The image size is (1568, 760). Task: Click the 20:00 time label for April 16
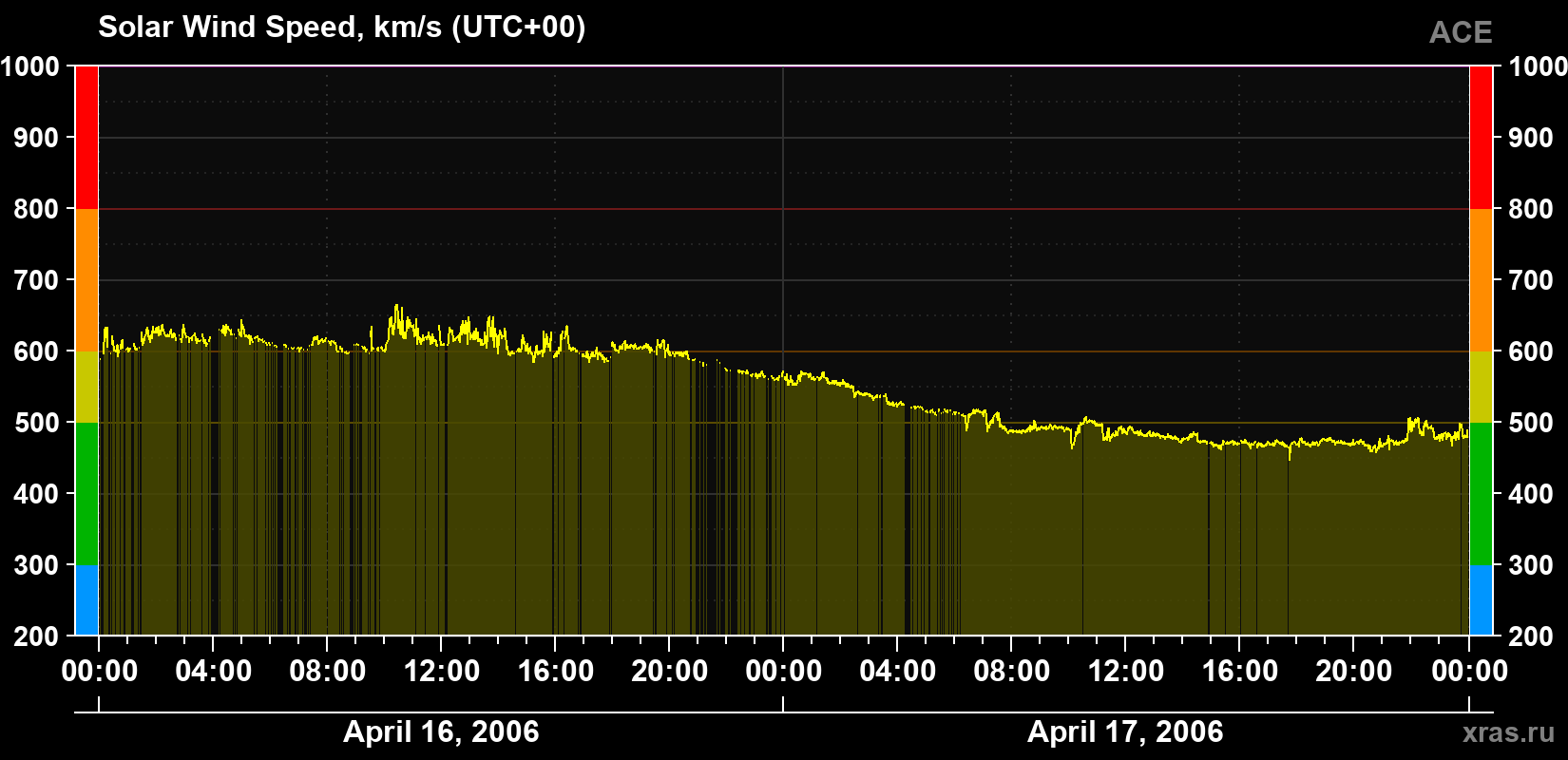point(669,672)
